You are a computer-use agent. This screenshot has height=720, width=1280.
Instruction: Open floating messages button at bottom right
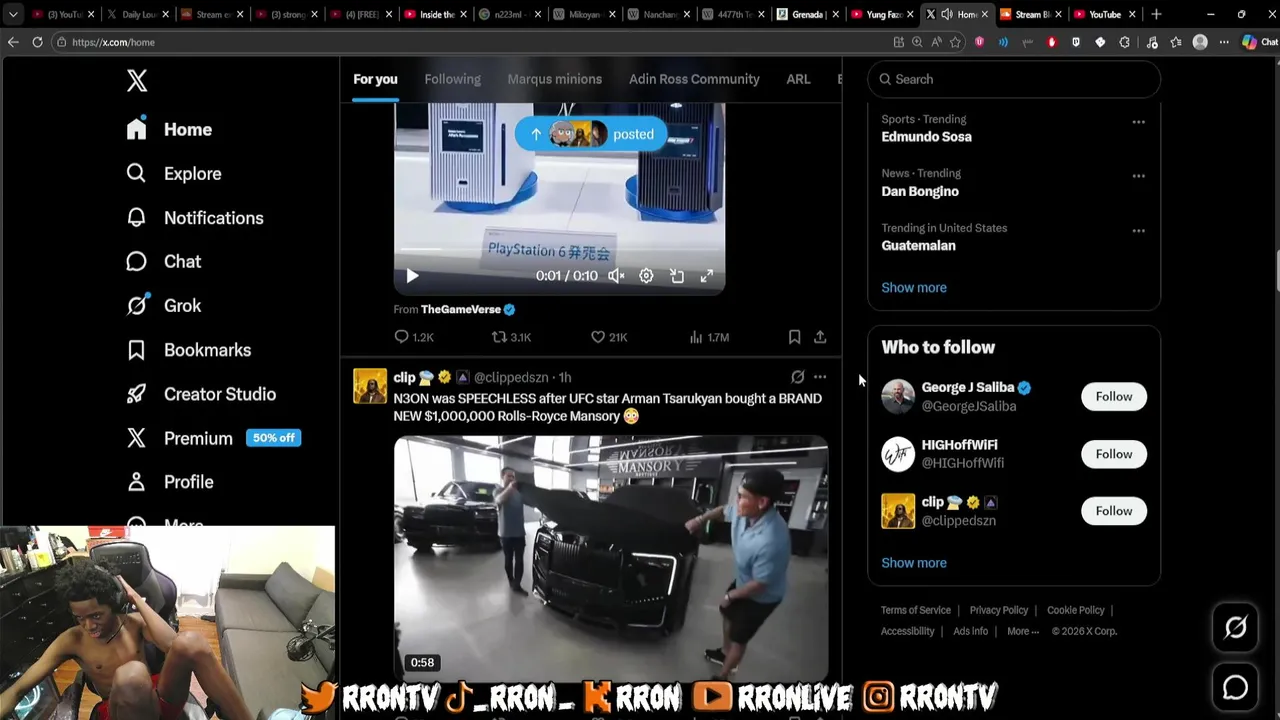(1235, 688)
